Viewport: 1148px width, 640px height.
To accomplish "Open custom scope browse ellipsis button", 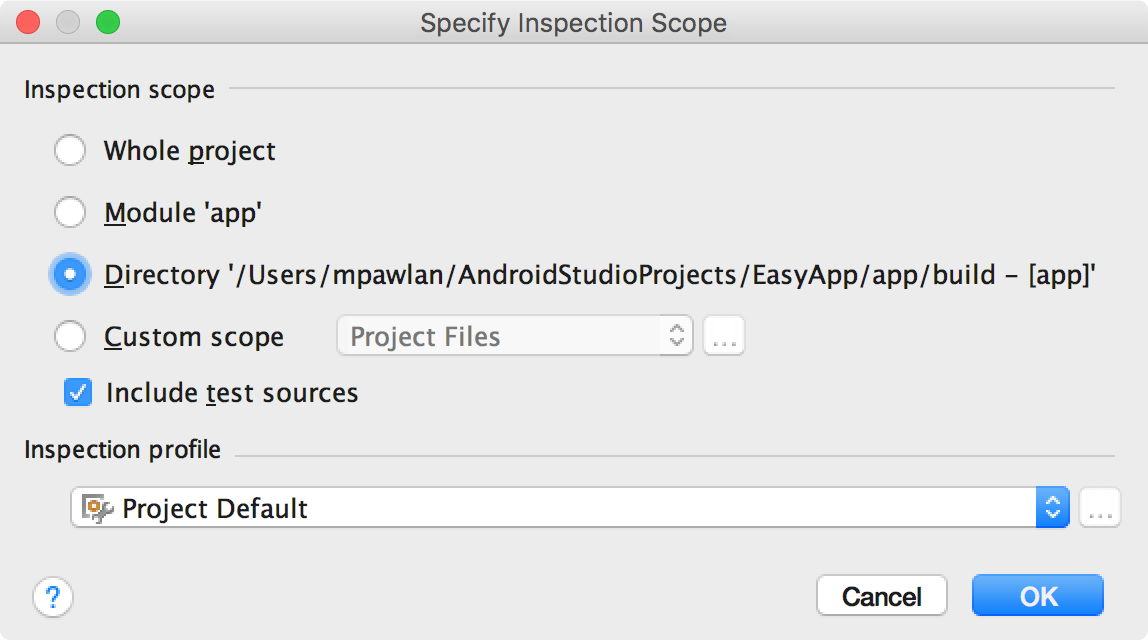I will pos(724,337).
